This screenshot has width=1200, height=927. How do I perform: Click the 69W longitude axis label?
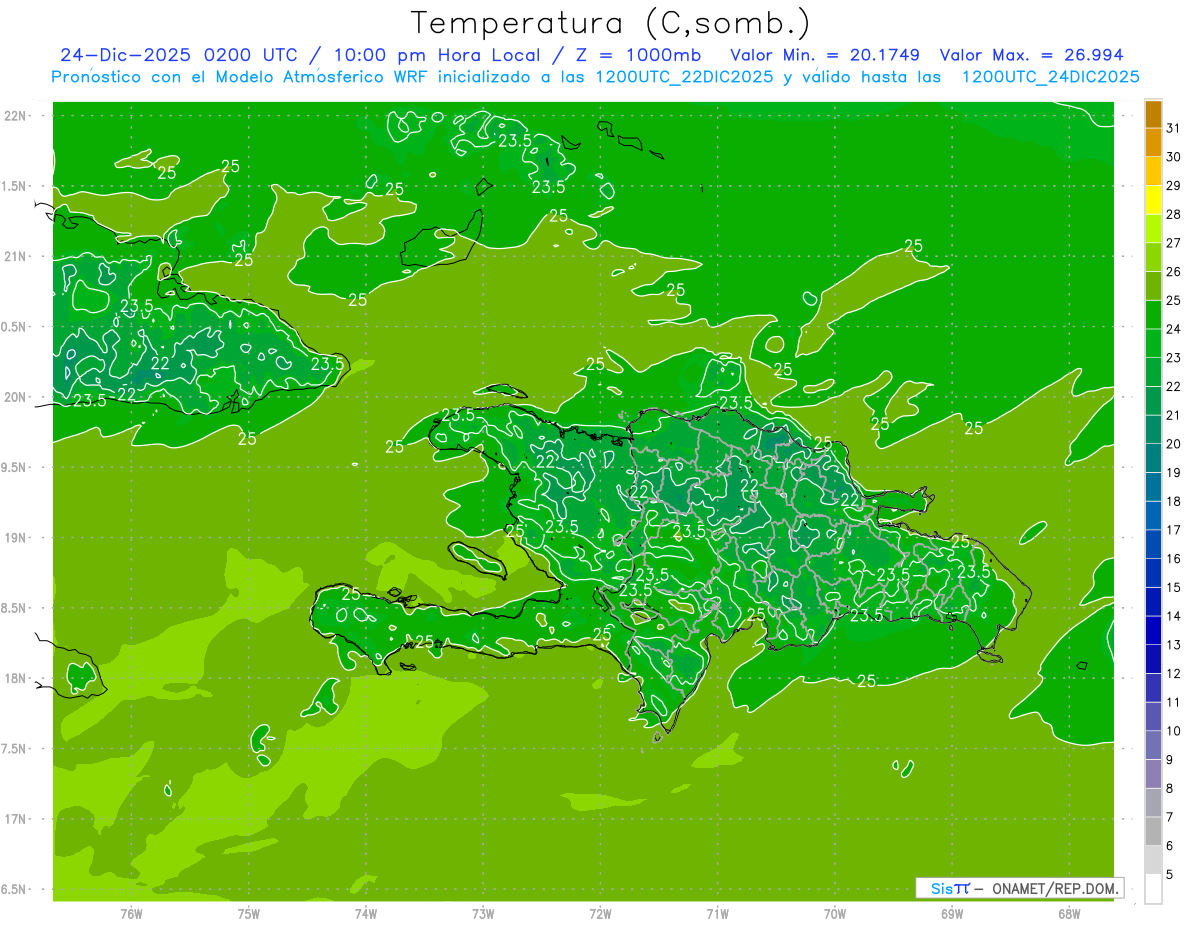pyautogui.click(x=952, y=914)
